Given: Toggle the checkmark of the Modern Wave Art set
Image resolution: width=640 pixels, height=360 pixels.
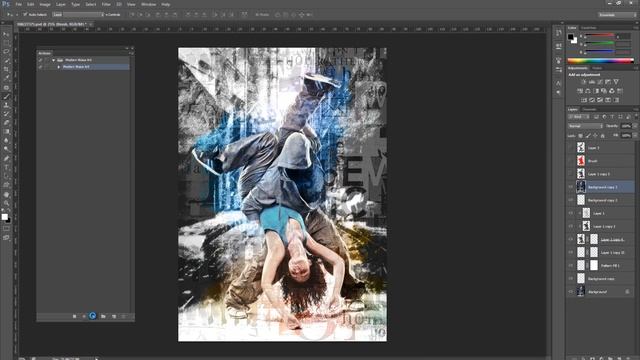Looking at the screenshot, I should (40, 60).
